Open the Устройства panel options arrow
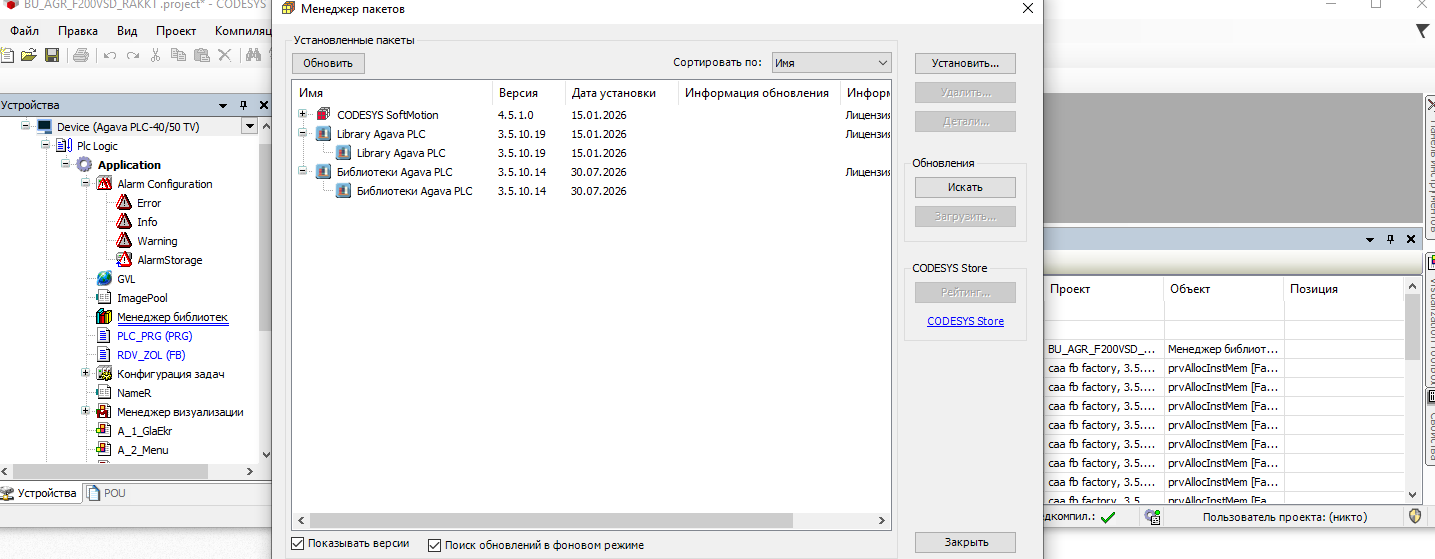Image resolution: width=1435 pixels, height=559 pixels. click(x=221, y=105)
